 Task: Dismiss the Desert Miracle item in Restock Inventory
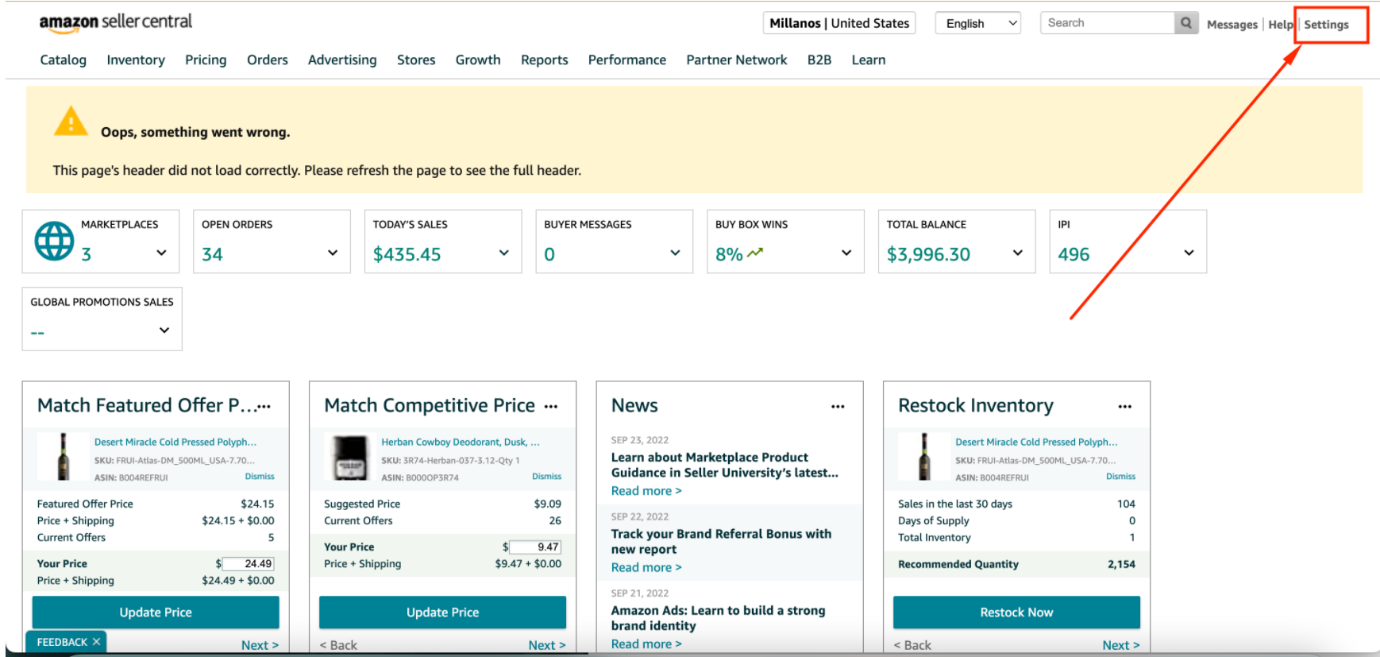click(x=1121, y=477)
